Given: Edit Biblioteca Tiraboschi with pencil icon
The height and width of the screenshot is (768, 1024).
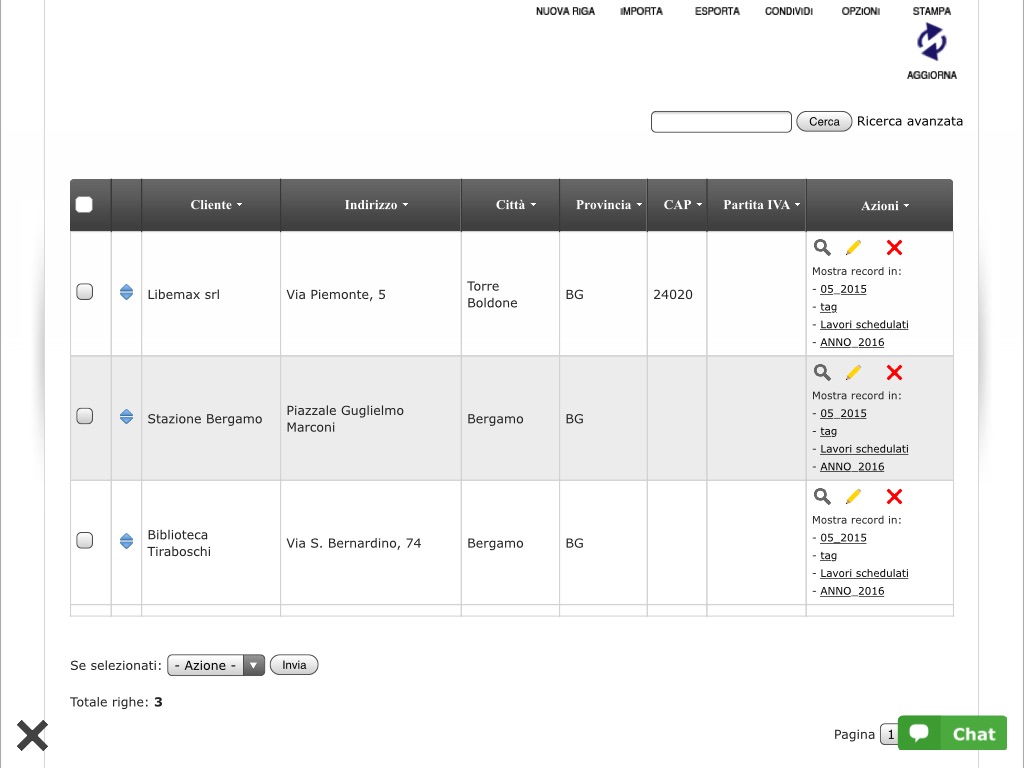Looking at the screenshot, I should click(x=853, y=497).
